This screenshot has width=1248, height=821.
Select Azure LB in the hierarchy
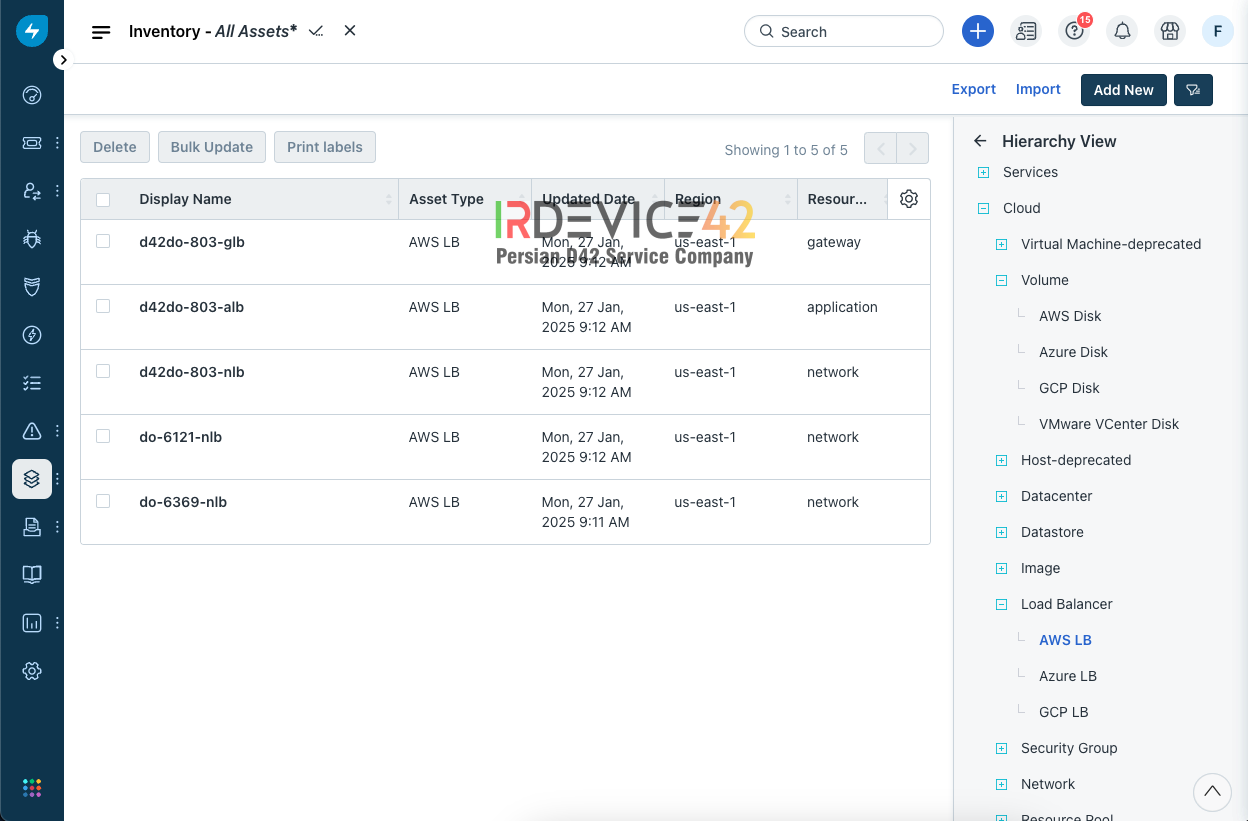pyautogui.click(x=1068, y=676)
